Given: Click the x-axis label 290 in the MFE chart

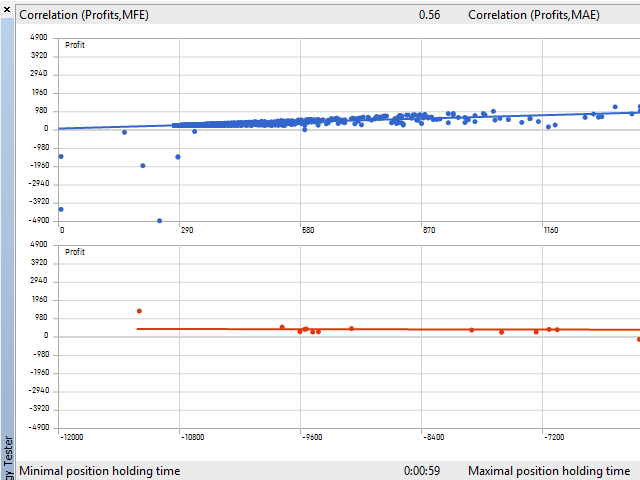Looking at the screenshot, I should pyautogui.click(x=187, y=230).
